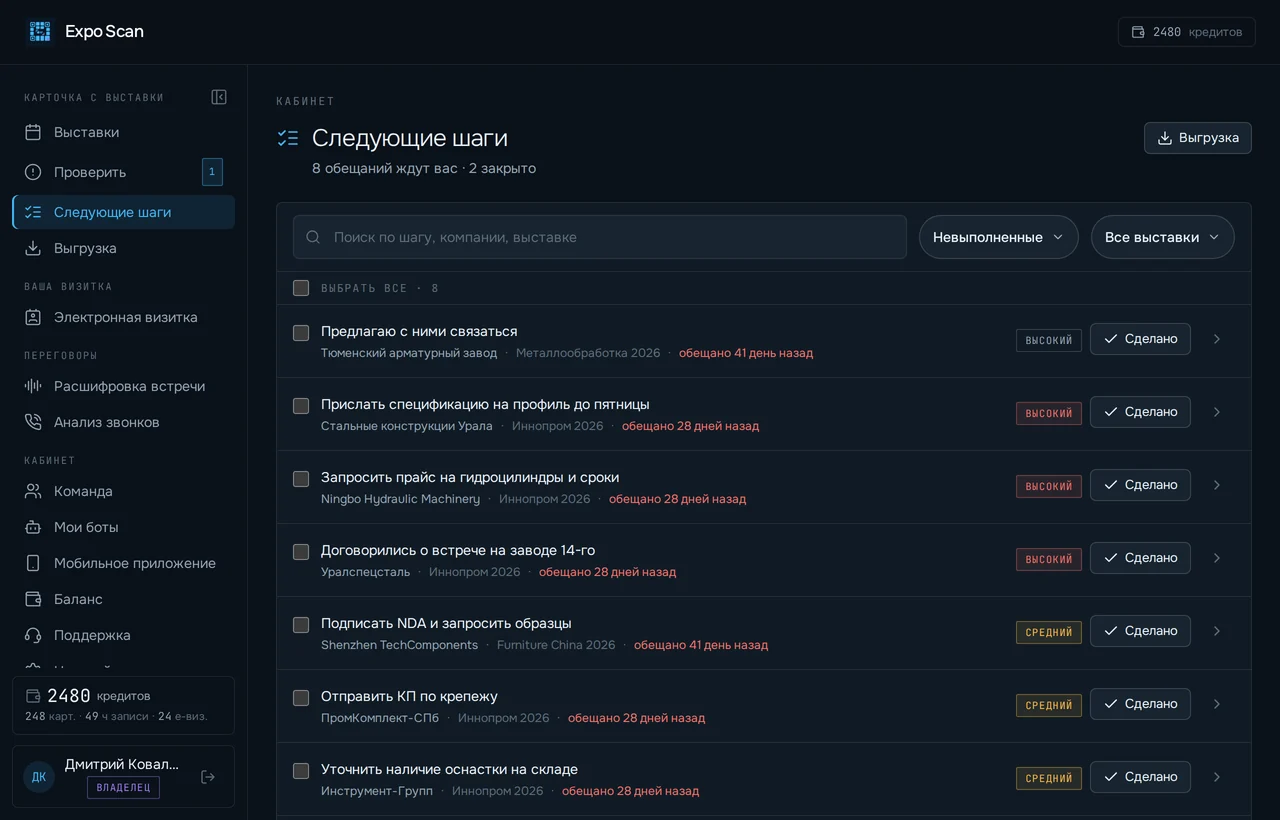The height and width of the screenshot is (820, 1280).
Task: Mark Отправить КП по крепежу as Сделано
Action: pos(1140,704)
